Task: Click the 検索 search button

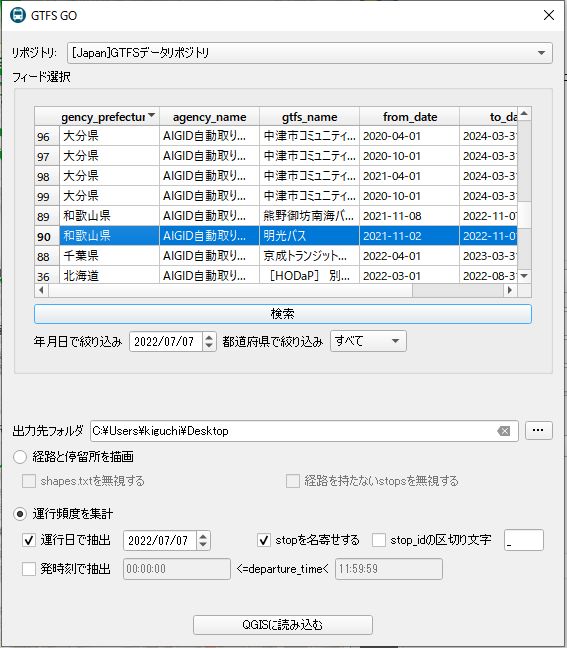Action: point(283,314)
